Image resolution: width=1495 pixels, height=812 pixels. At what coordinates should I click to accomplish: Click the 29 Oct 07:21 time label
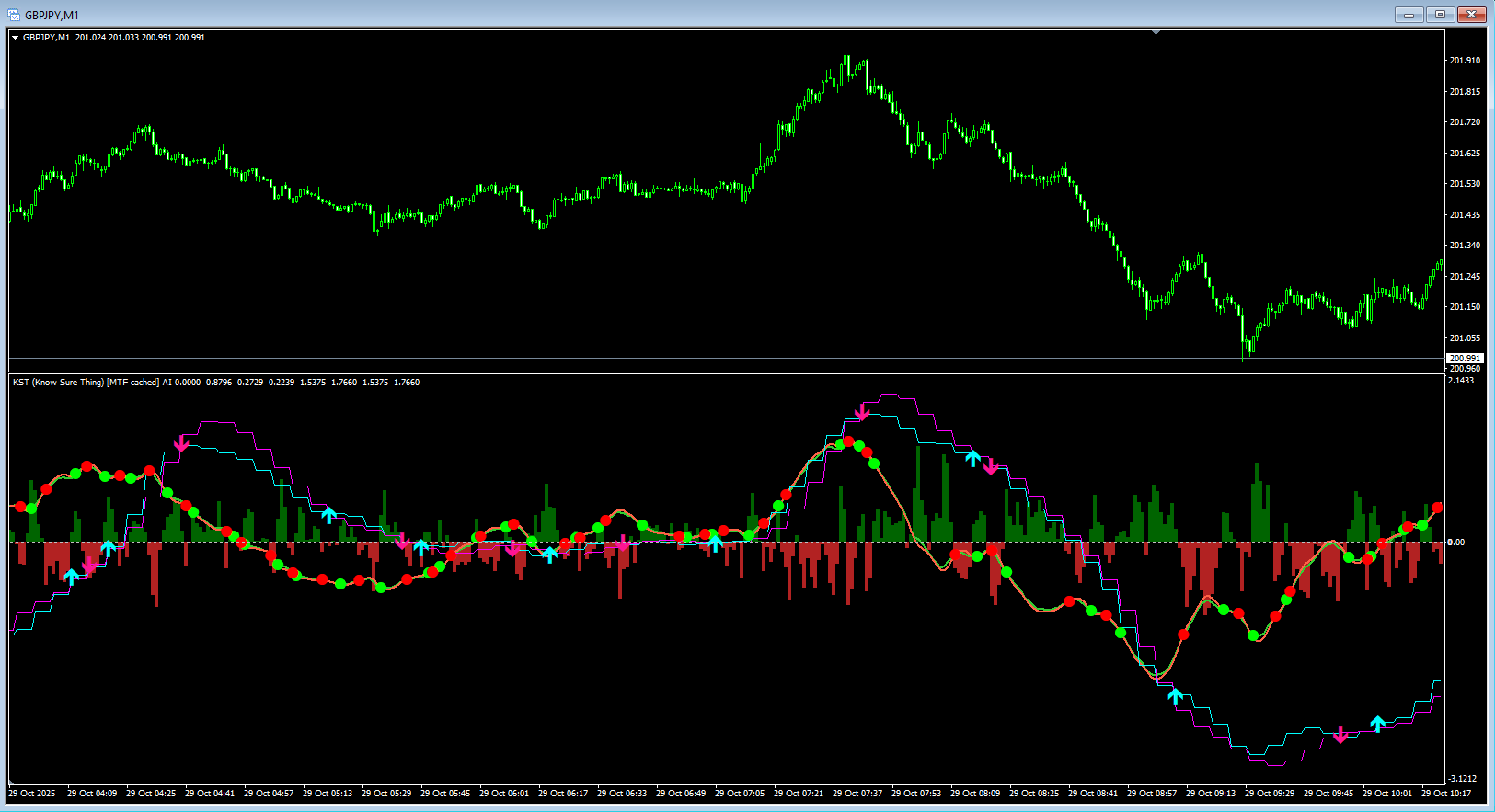[799, 794]
